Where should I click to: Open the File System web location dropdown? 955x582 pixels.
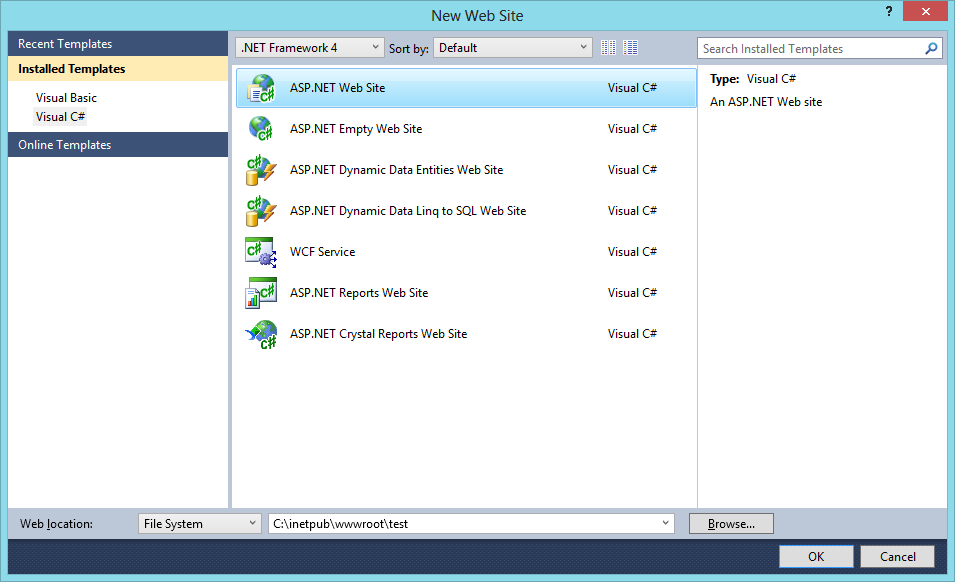[200, 524]
